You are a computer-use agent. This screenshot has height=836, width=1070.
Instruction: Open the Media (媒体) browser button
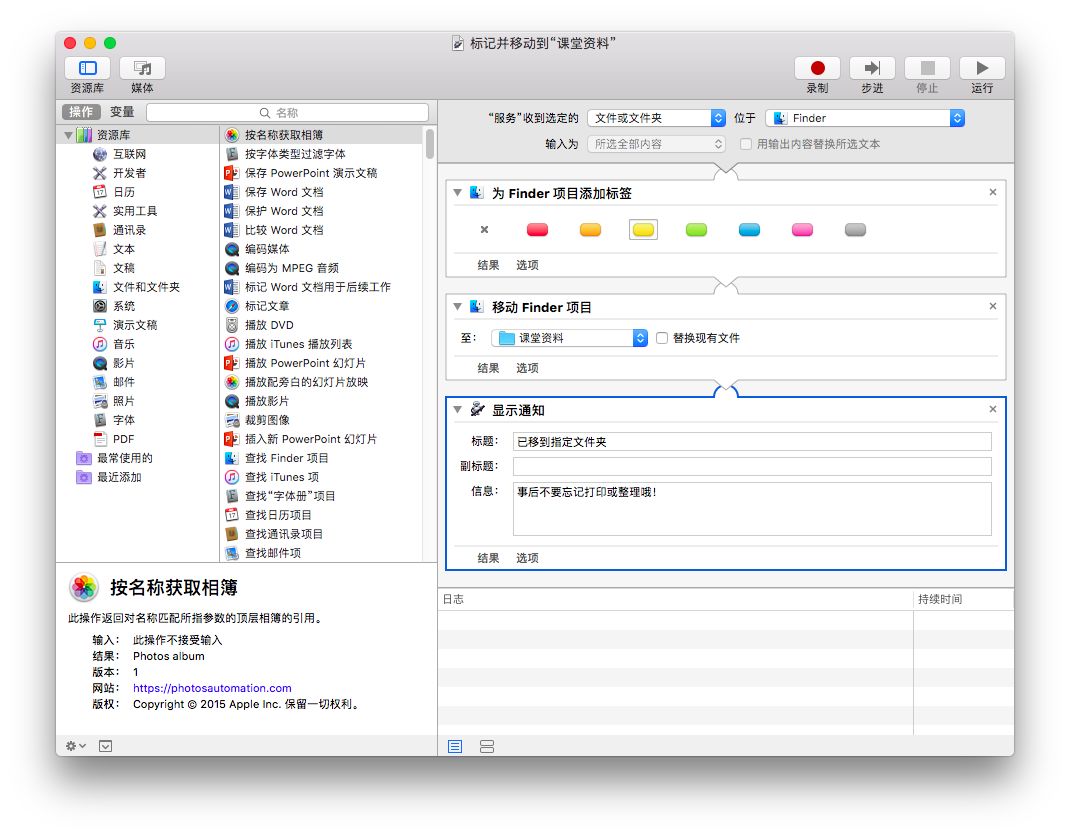(x=142, y=68)
